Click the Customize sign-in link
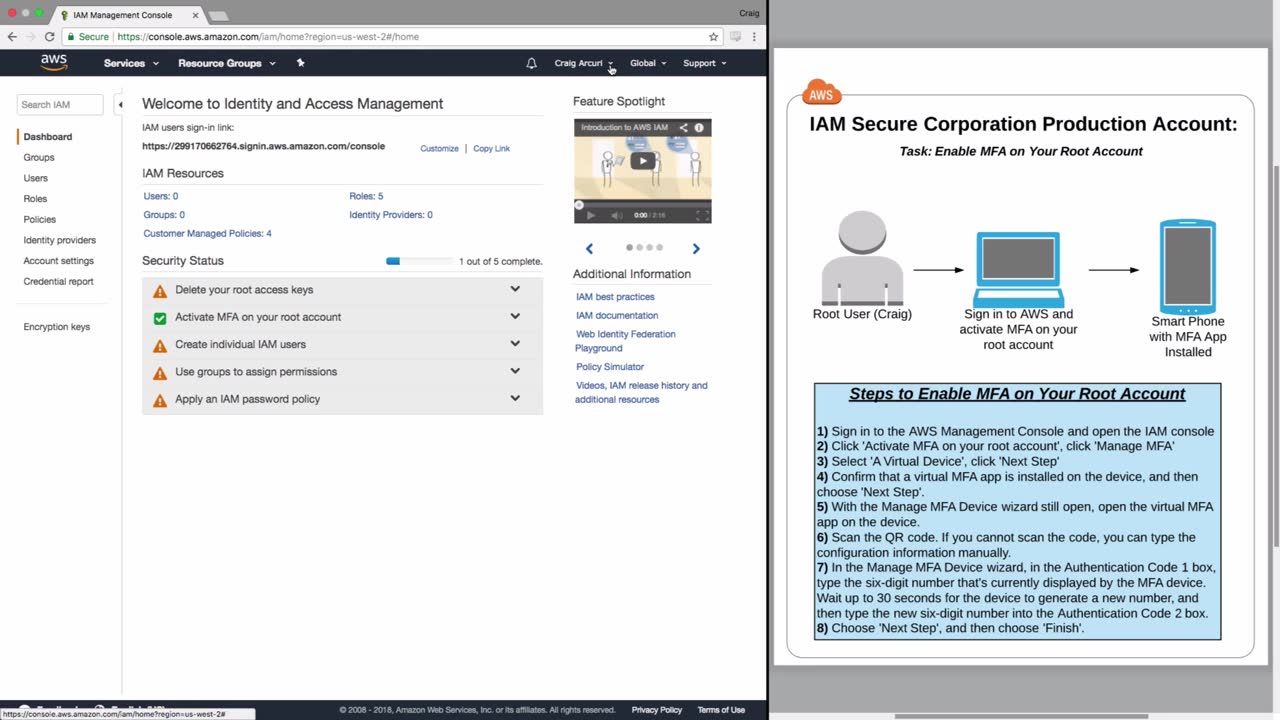Image resolution: width=1280 pixels, height=720 pixels. pyautogui.click(x=439, y=149)
